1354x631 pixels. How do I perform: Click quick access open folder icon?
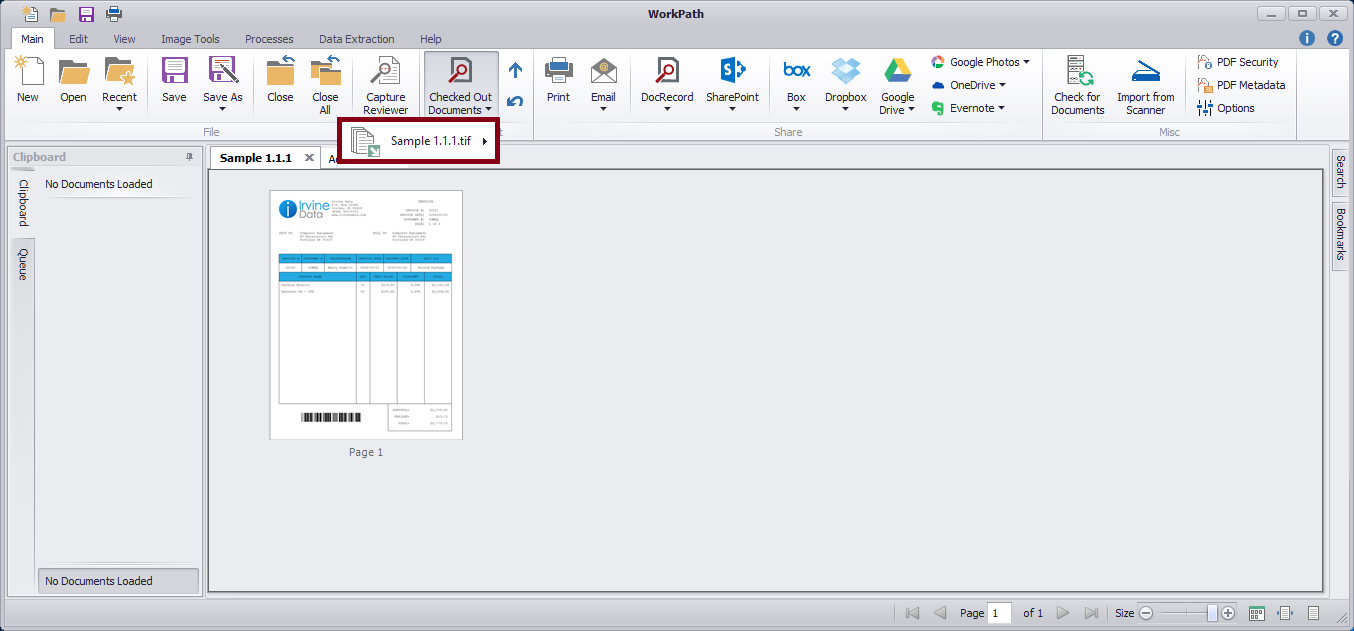58,14
